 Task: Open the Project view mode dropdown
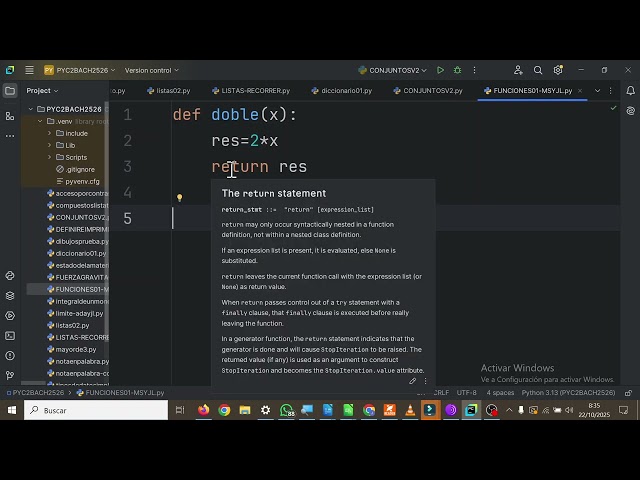[x=42, y=91]
